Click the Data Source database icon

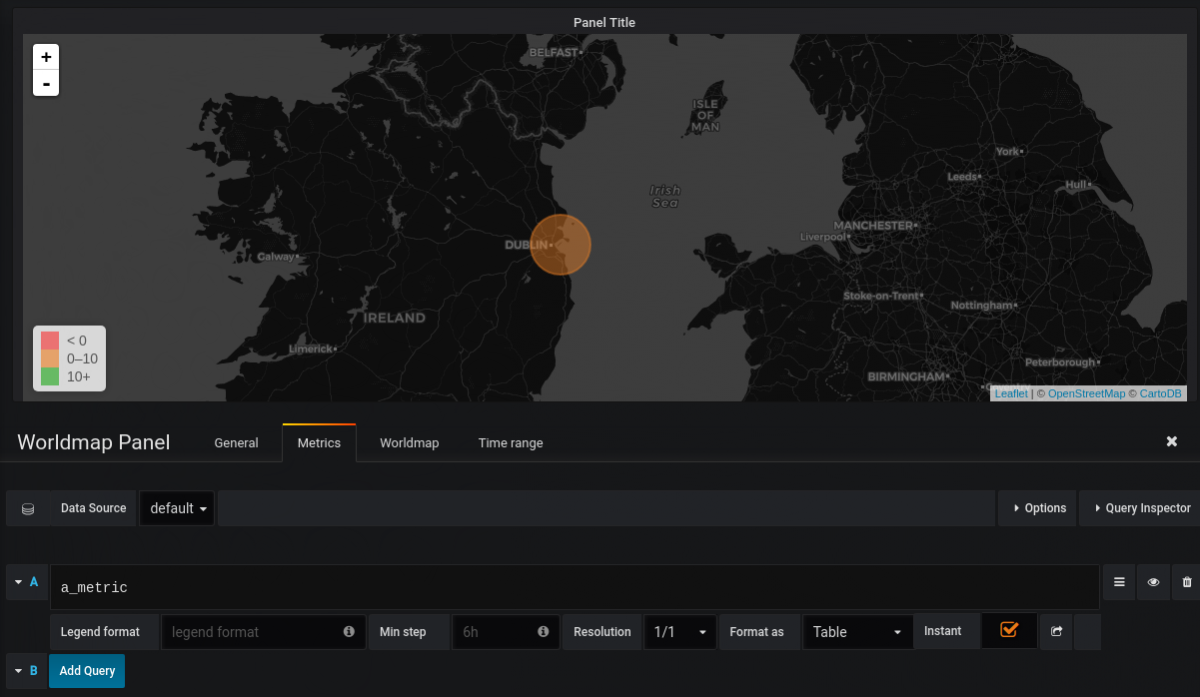[27, 508]
